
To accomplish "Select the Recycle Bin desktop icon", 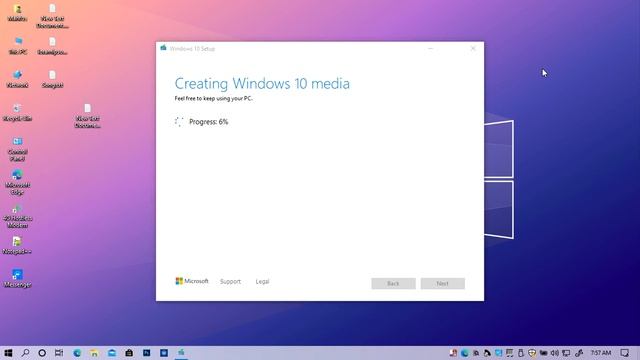I will click(x=17, y=113).
